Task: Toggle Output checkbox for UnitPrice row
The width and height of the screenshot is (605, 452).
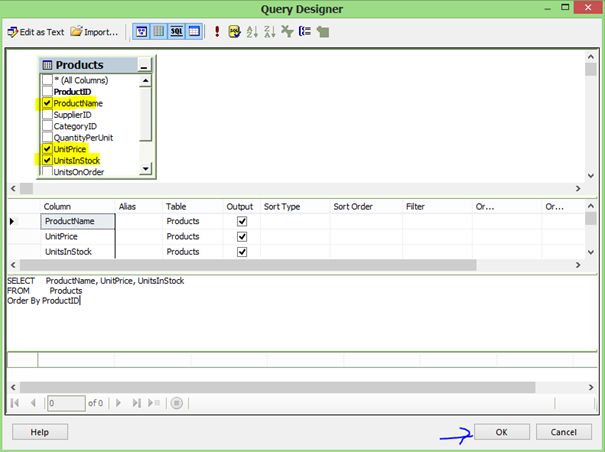Action: click(242, 237)
